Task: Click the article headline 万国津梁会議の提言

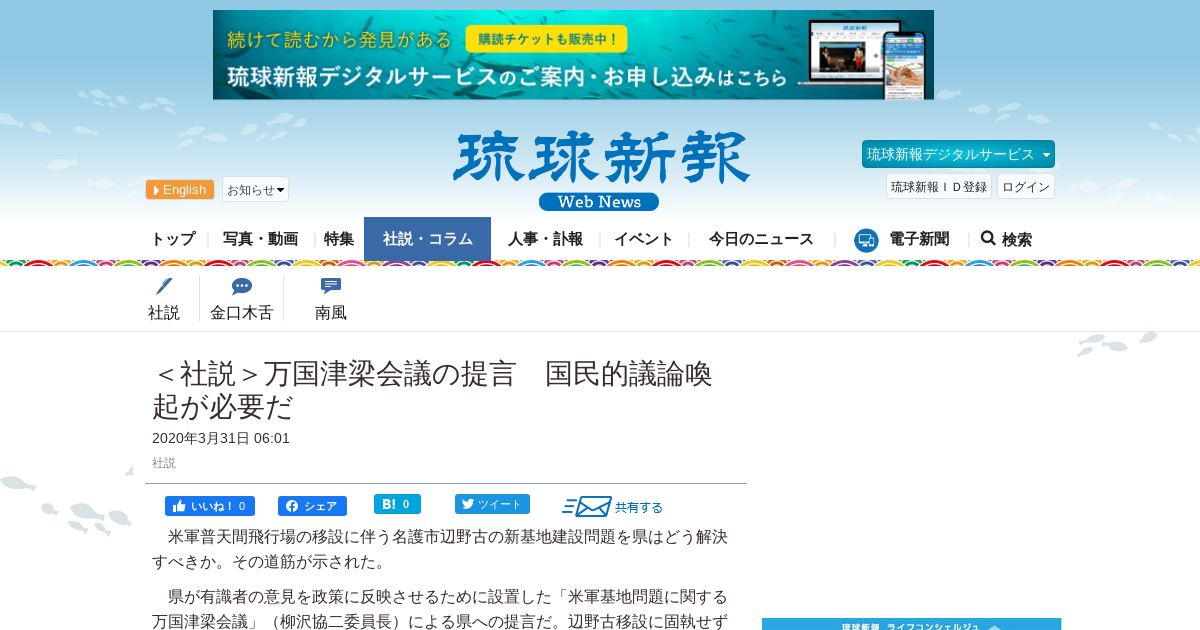Action: coord(432,390)
